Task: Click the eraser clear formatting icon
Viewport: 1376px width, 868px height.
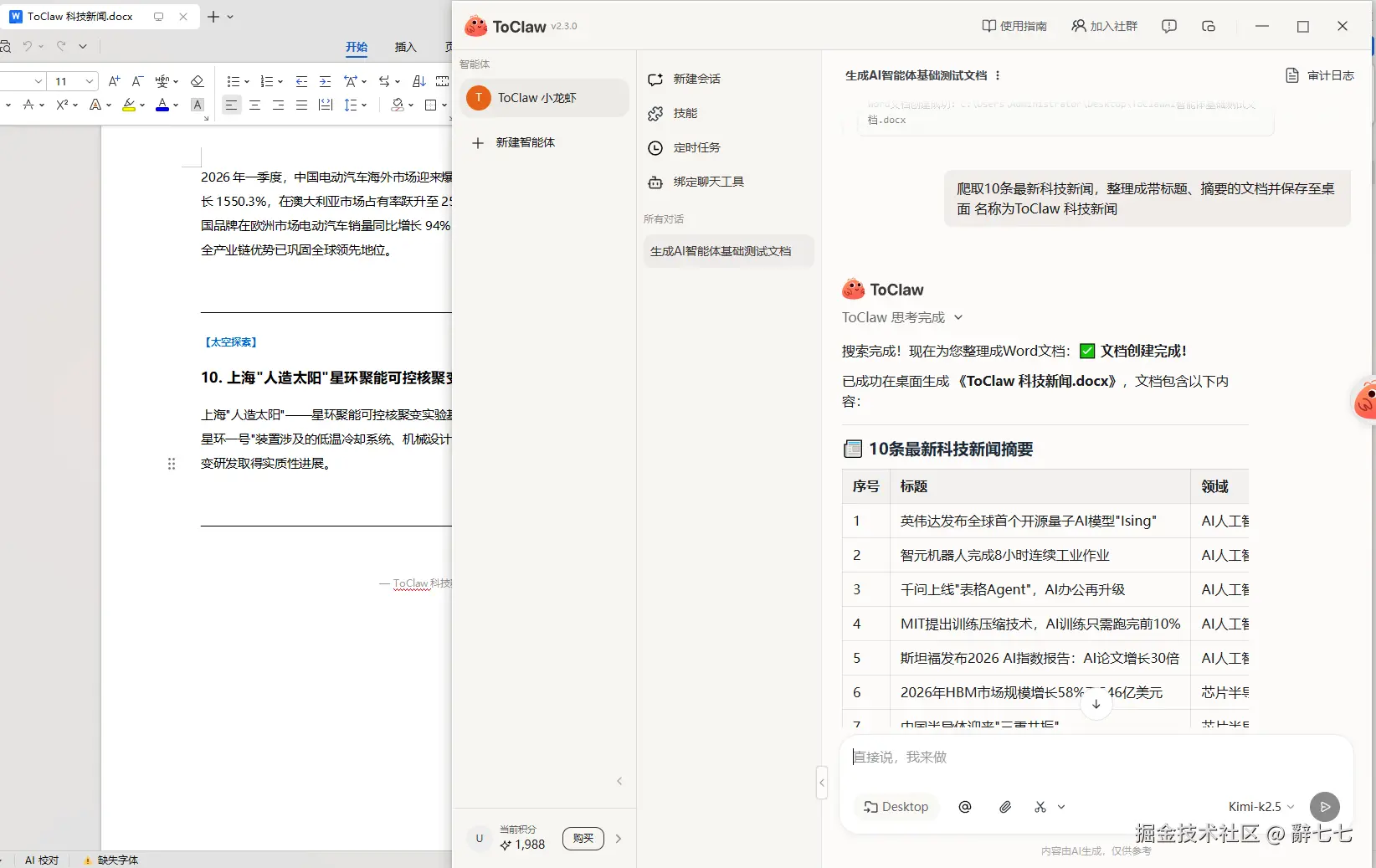Action: (198, 81)
